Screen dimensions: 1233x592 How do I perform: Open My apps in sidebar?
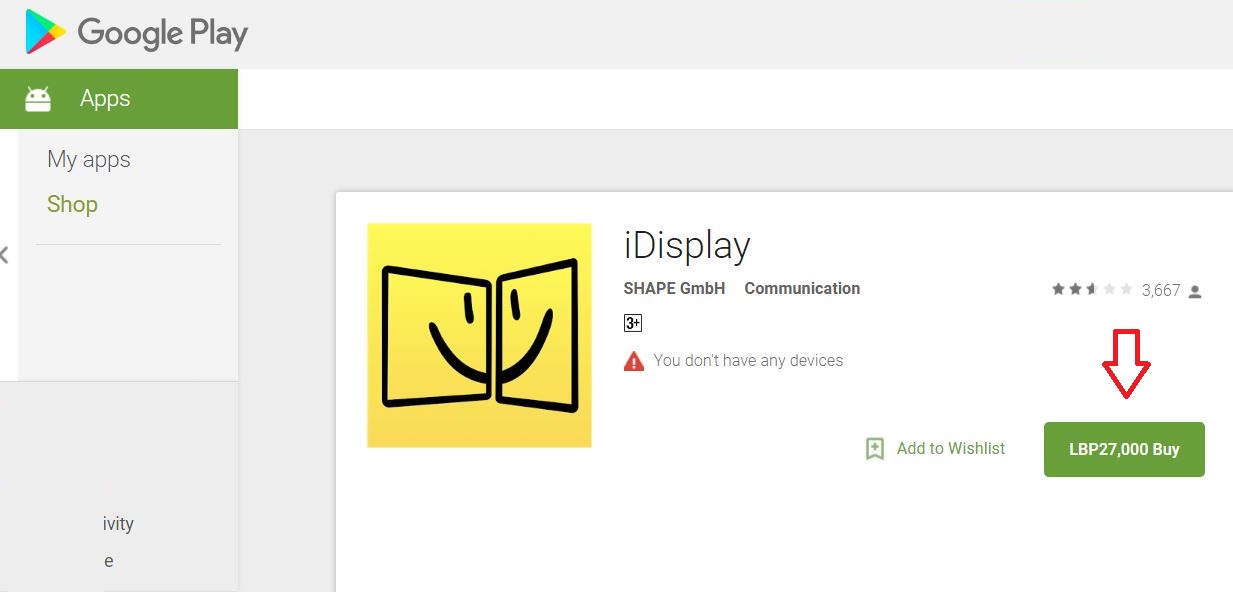point(89,160)
